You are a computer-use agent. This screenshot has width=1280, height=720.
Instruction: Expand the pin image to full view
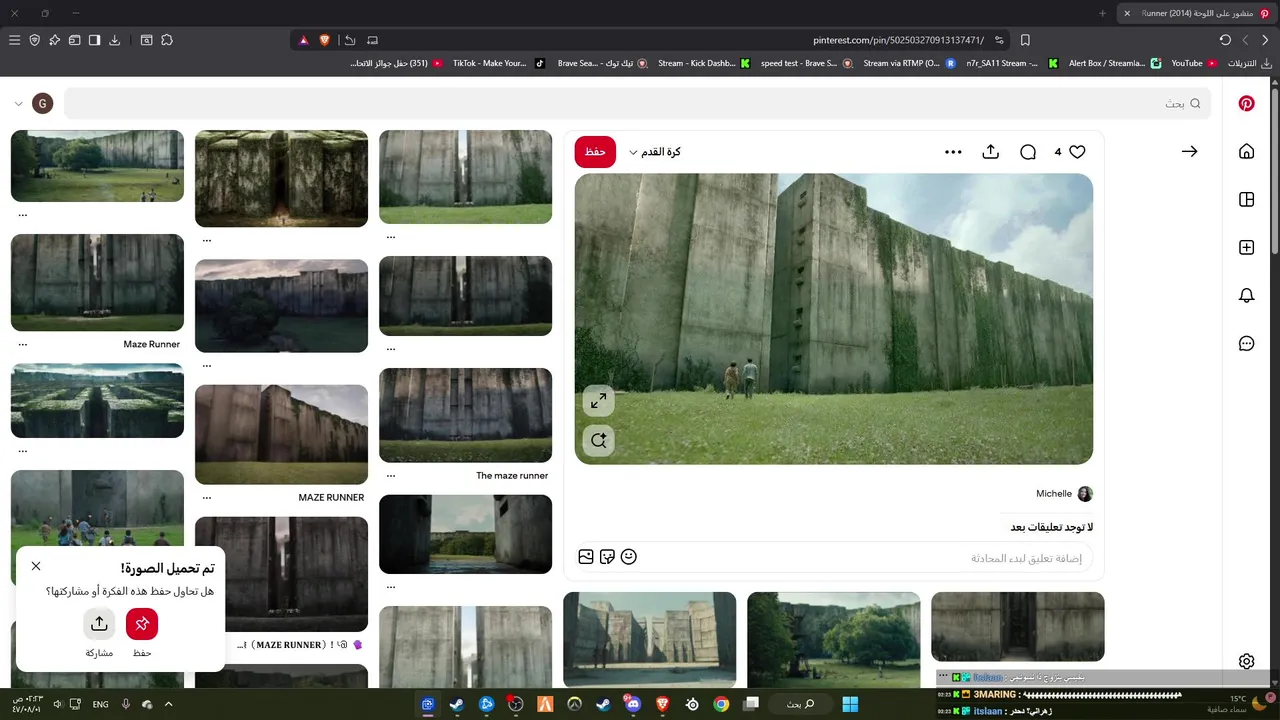[x=598, y=401]
